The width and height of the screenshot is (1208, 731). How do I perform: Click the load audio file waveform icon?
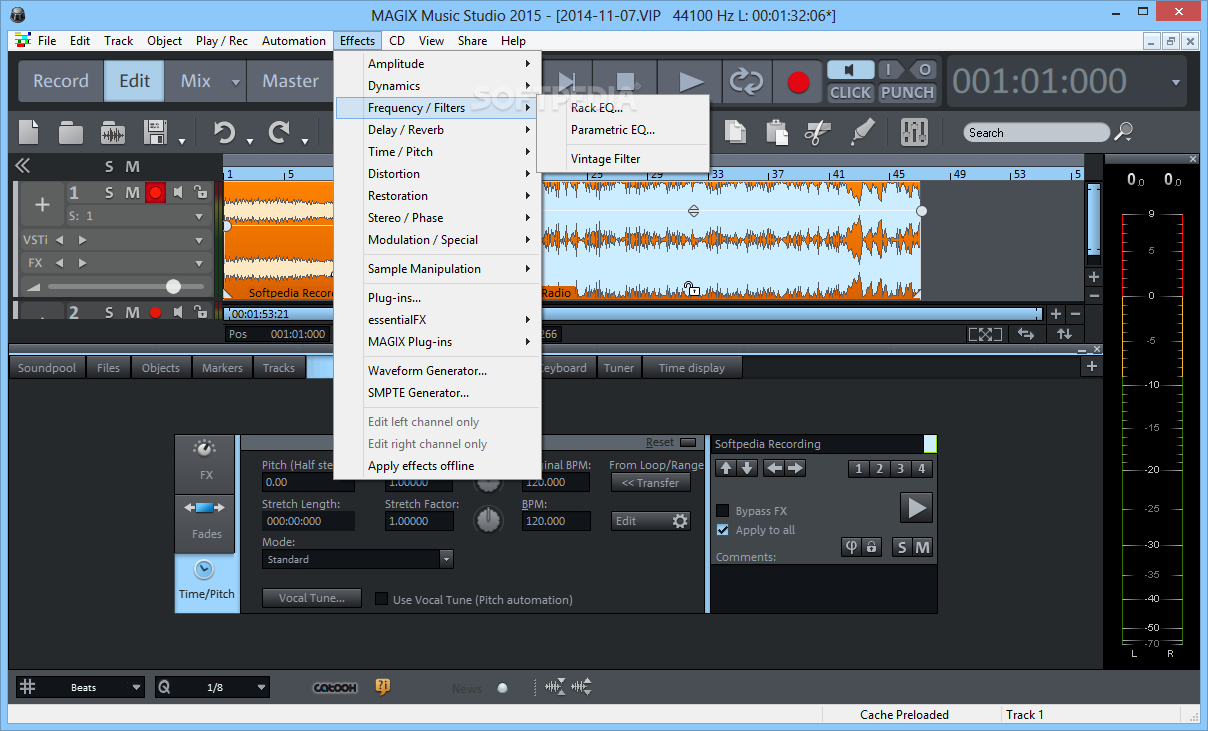[x=113, y=133]
